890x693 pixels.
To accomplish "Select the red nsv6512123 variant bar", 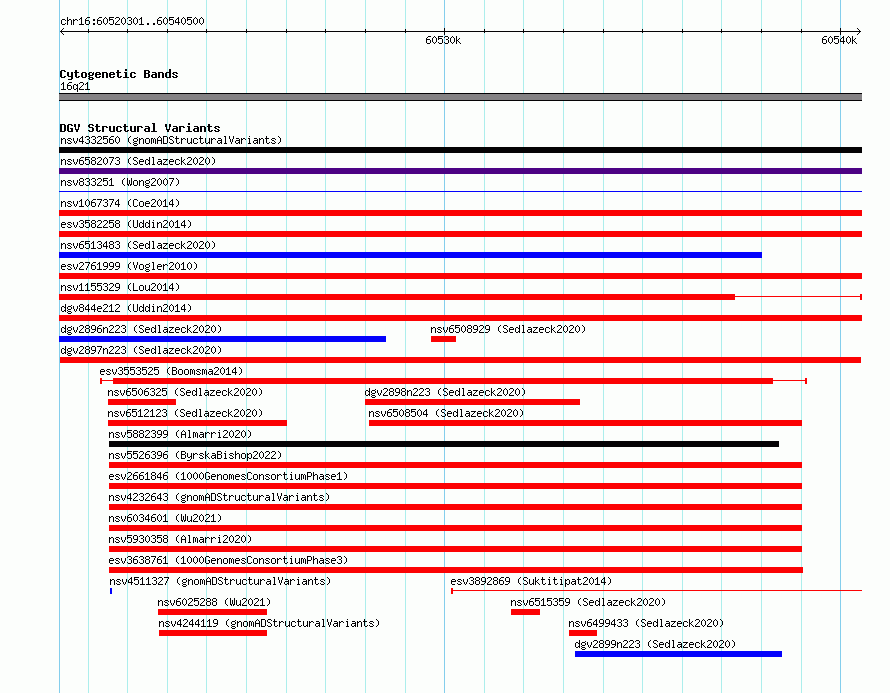I will [x=198, y=423].
